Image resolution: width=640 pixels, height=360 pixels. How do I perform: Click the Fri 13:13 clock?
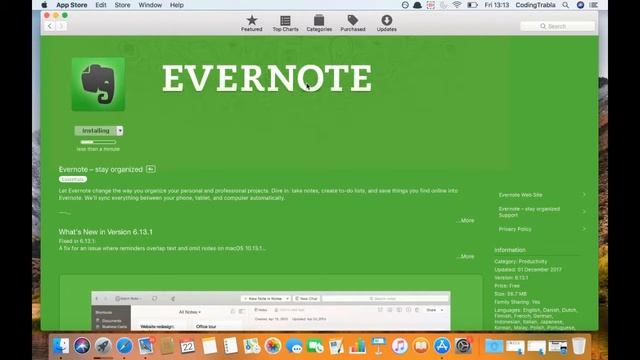click(x=496, y=5)
